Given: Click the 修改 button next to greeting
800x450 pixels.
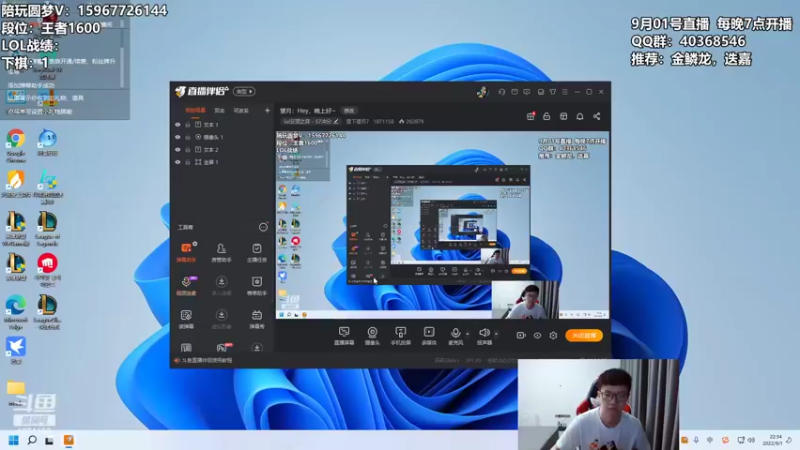Looking at the screenshot, I should click(x=349, y=110).
